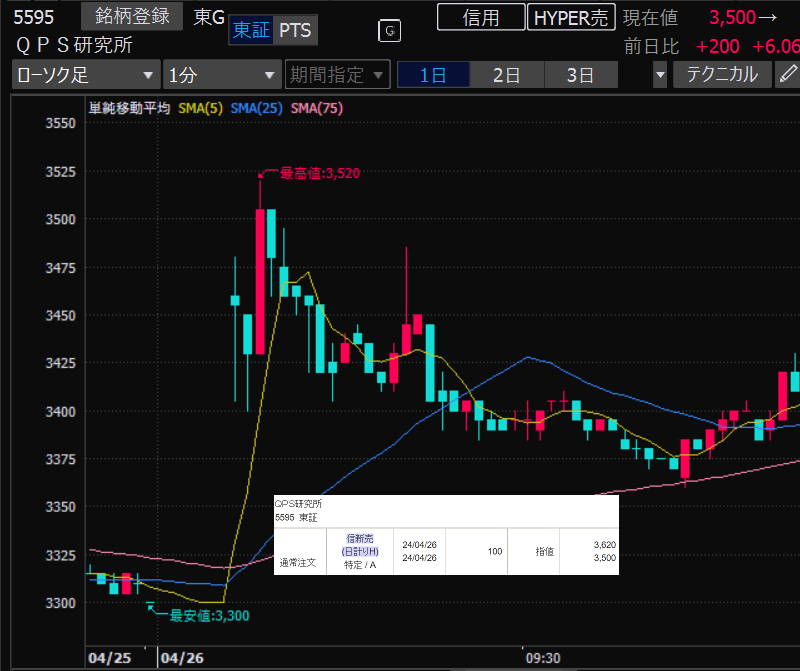Click the 前日比 +200 value
Image resolution: width=800 pixels, height=671 pixels.
click(717, 46)
